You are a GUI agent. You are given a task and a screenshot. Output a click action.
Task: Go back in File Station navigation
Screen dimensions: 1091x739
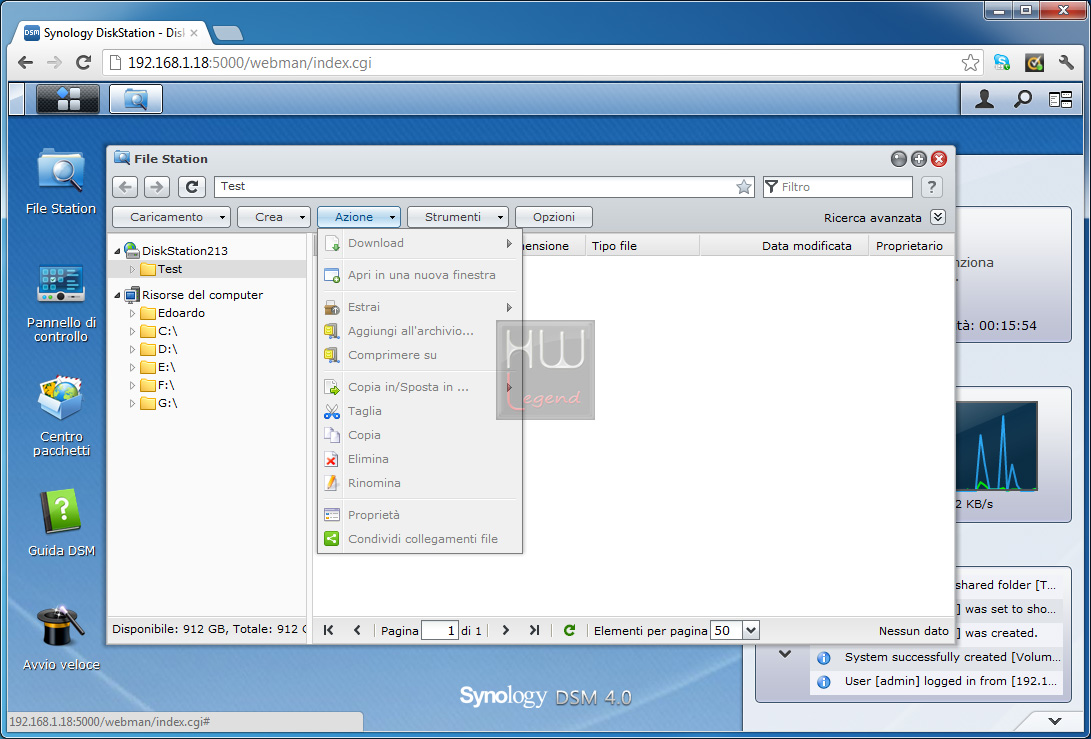tap(125, 186)
